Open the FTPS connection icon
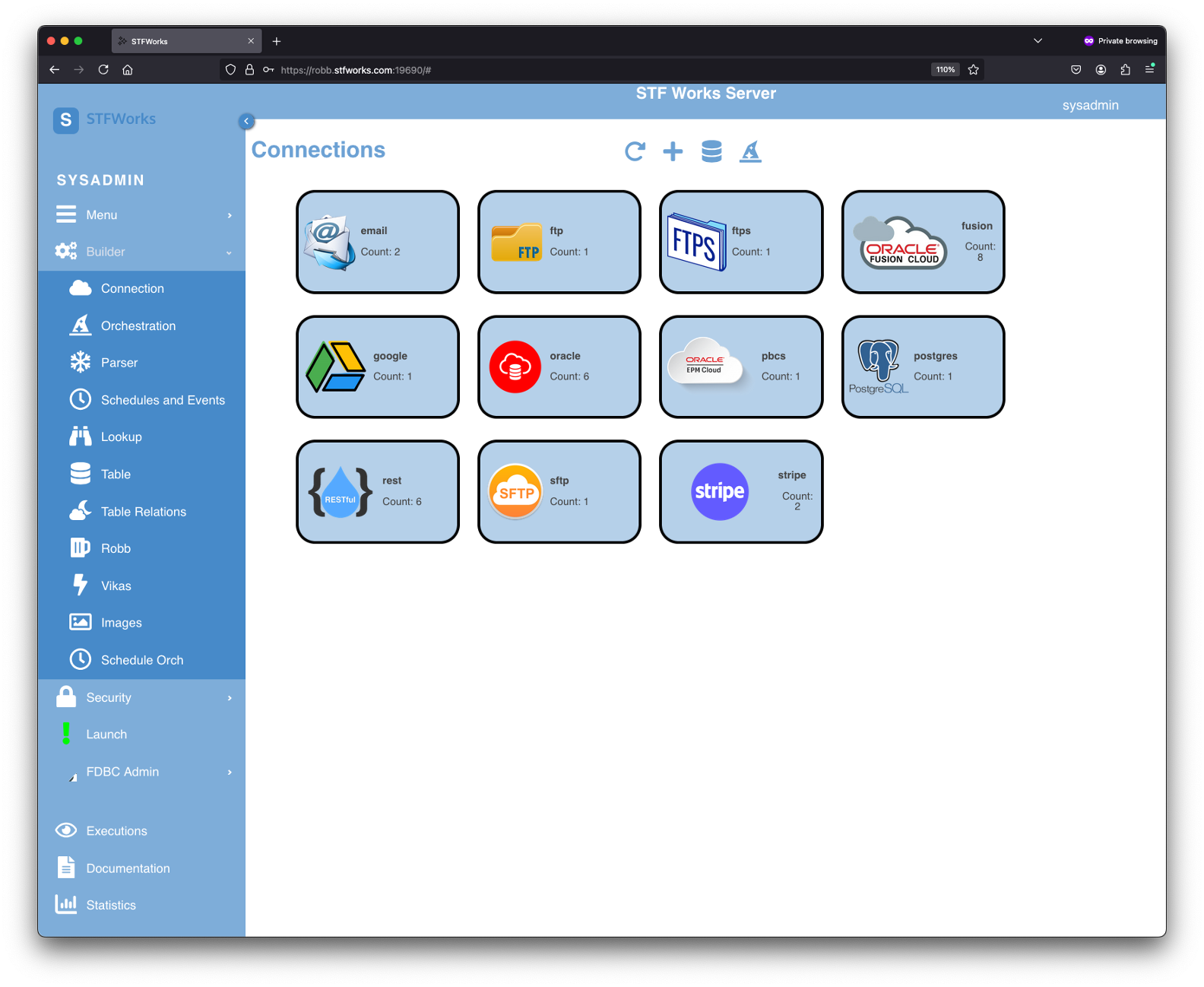The width and height of the screenshot is (1204, 987). (x=696, y=242)
